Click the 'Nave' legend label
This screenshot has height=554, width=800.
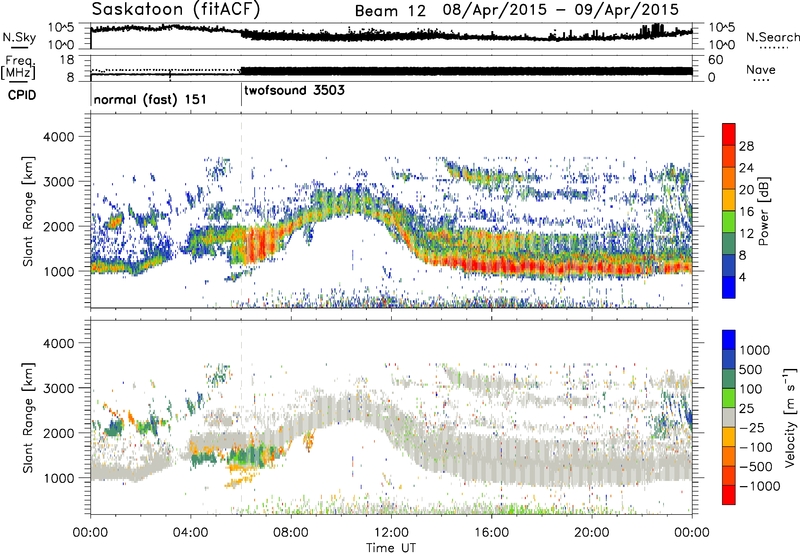coord(761,70)
